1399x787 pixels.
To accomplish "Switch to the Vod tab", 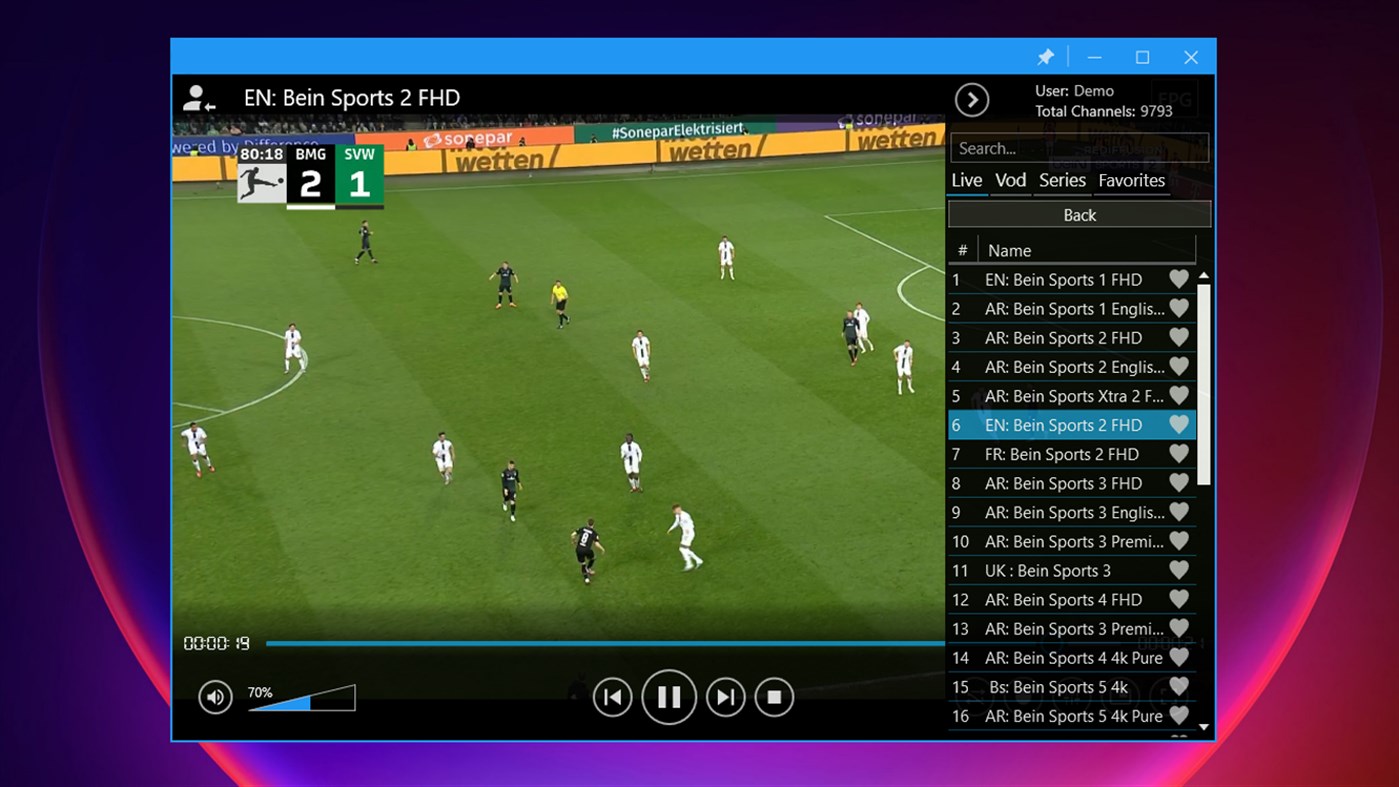I will tap(1010, 180).
